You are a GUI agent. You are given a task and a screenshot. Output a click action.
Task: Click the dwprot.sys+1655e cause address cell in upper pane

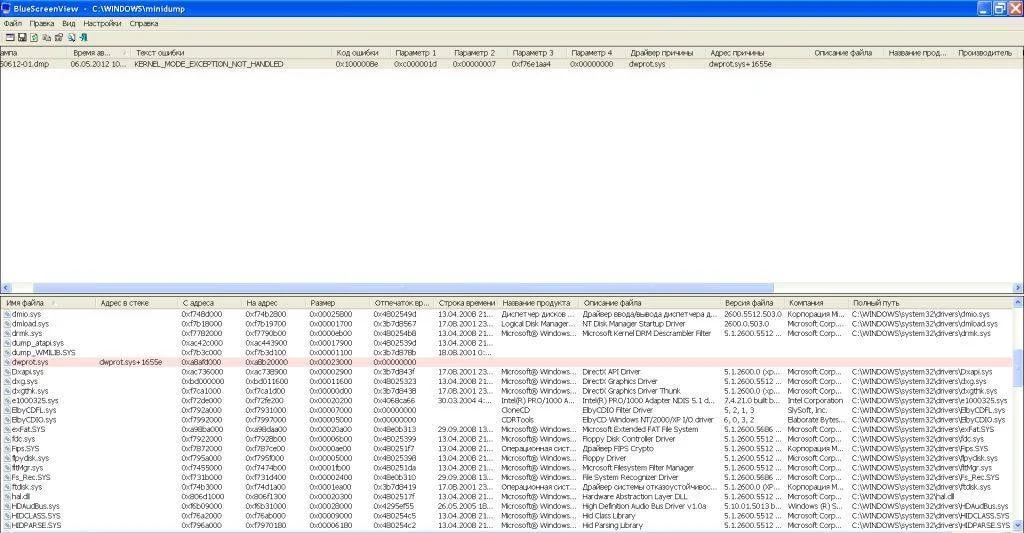(740, 64)
